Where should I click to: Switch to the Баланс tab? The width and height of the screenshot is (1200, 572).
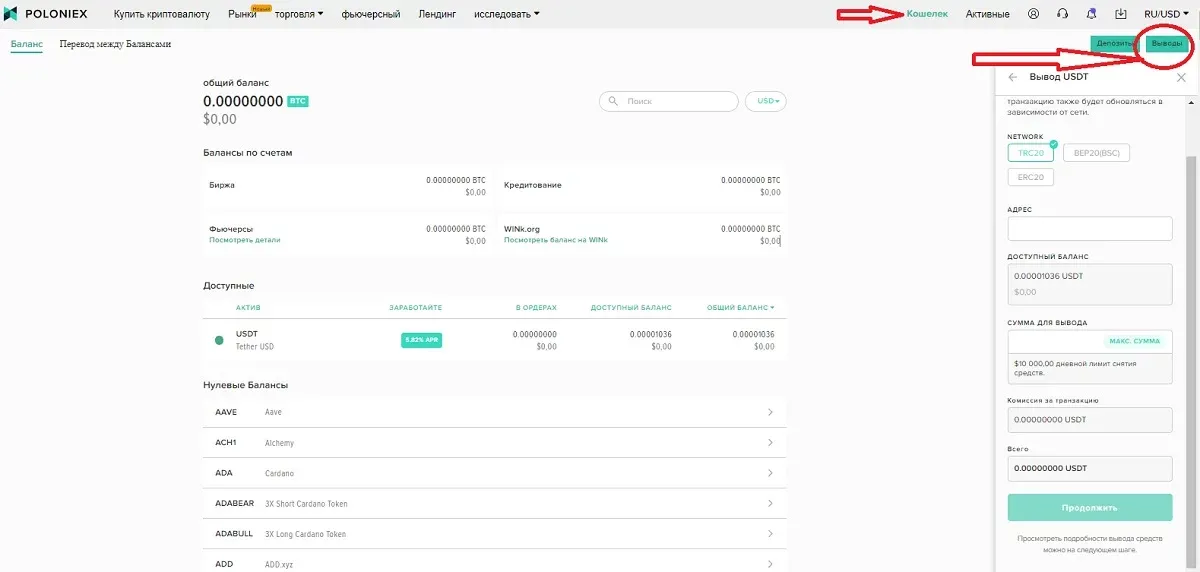tap(27, 44)
